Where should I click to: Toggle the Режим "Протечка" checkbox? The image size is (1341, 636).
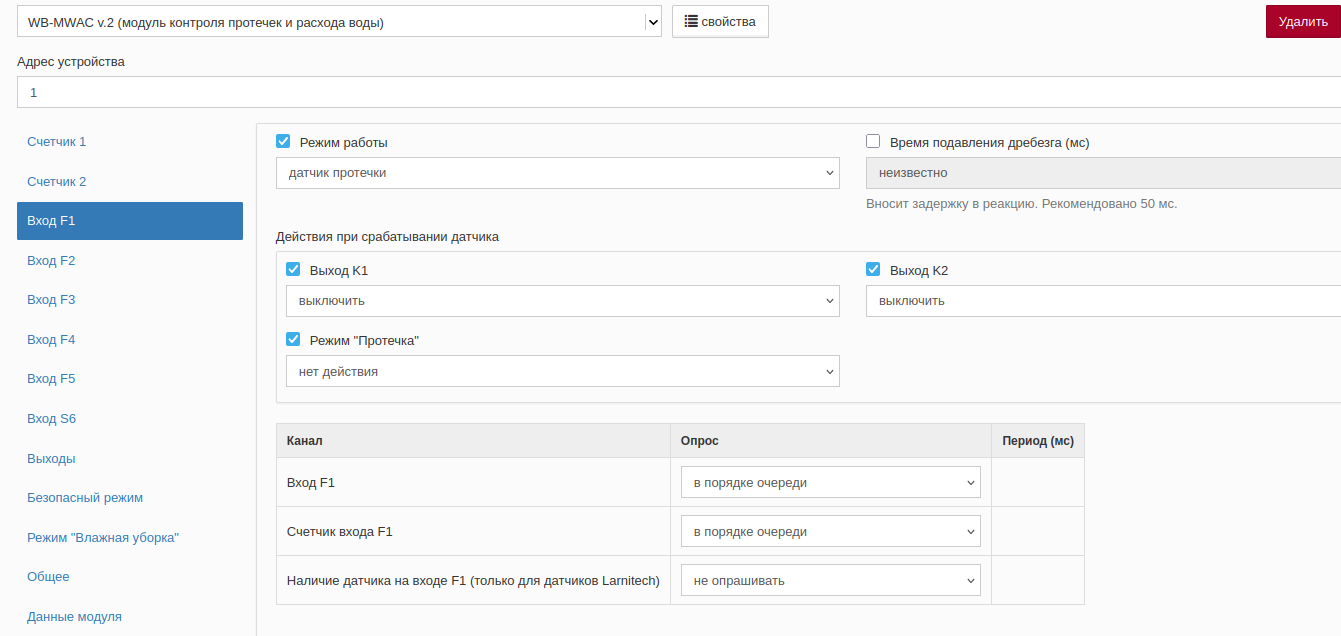(293, 340)
